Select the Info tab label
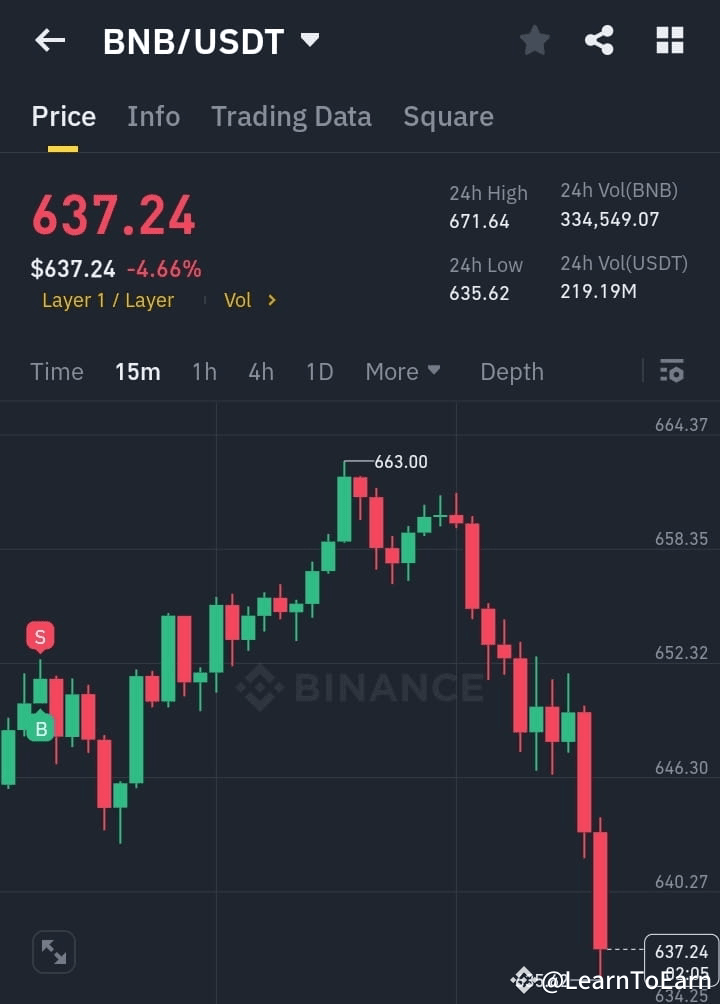This screenshot has height=1004, width=720. pos(153,116)
